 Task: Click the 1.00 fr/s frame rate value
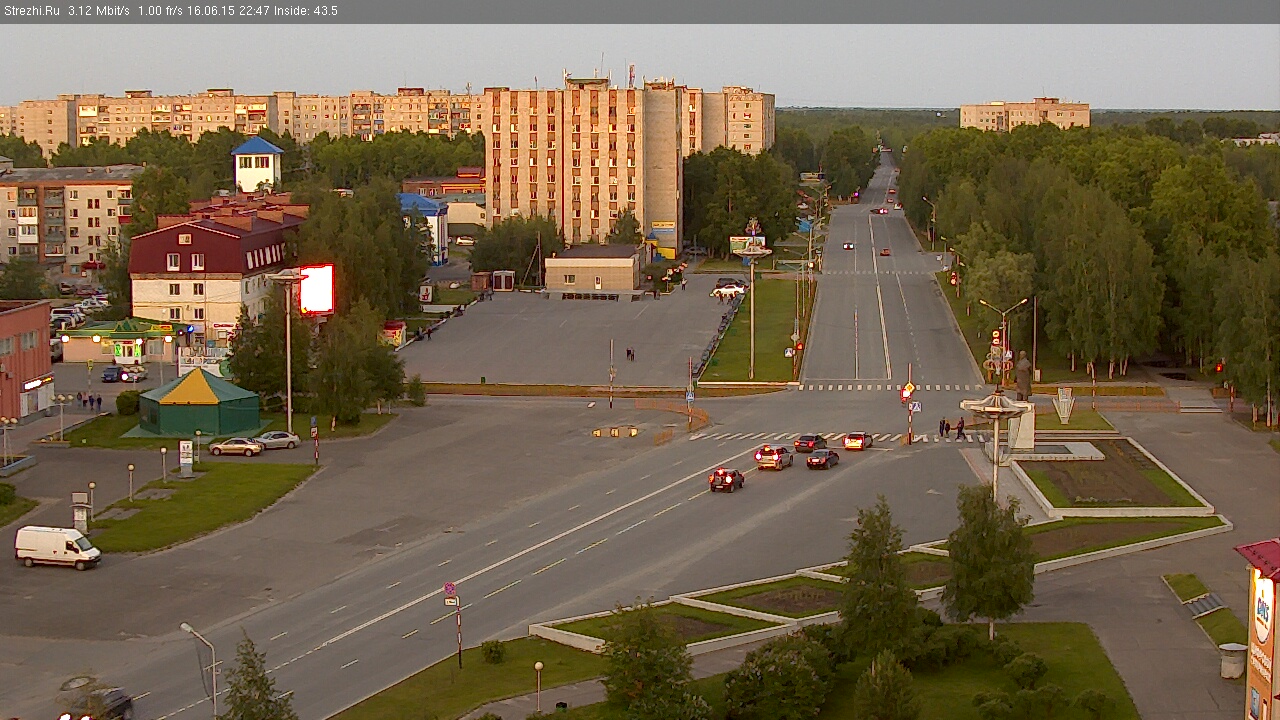point(160,11)
